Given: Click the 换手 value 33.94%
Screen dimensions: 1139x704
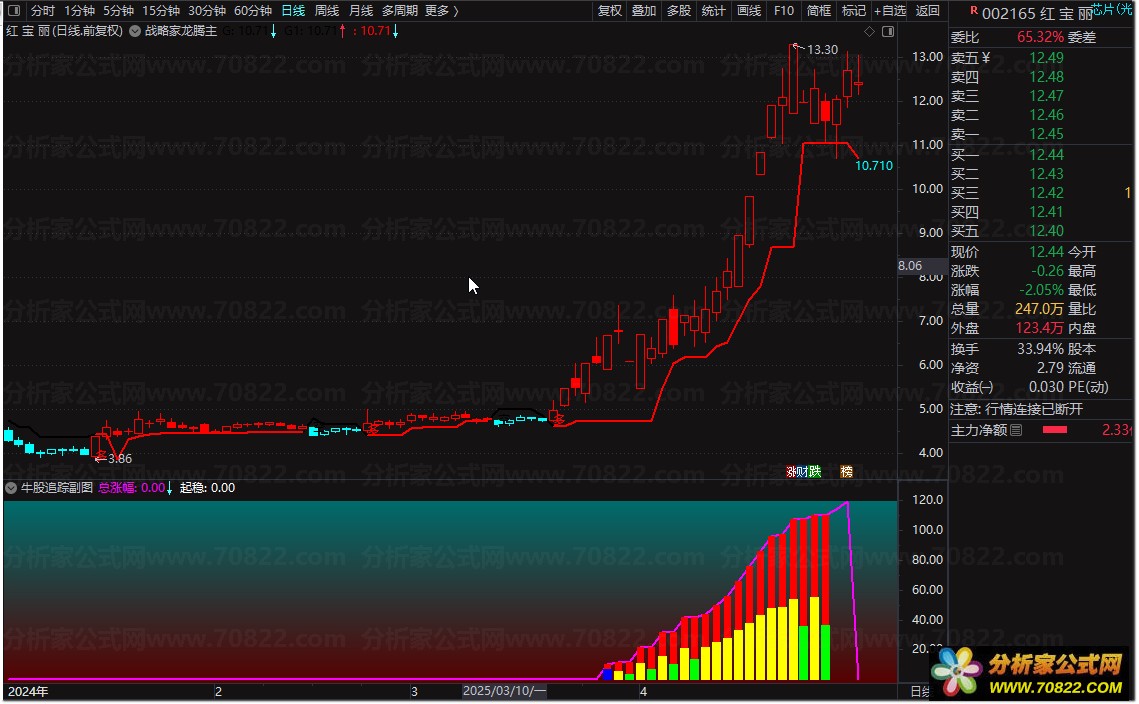Looking at the screenshot, I should coord(1040,349).
